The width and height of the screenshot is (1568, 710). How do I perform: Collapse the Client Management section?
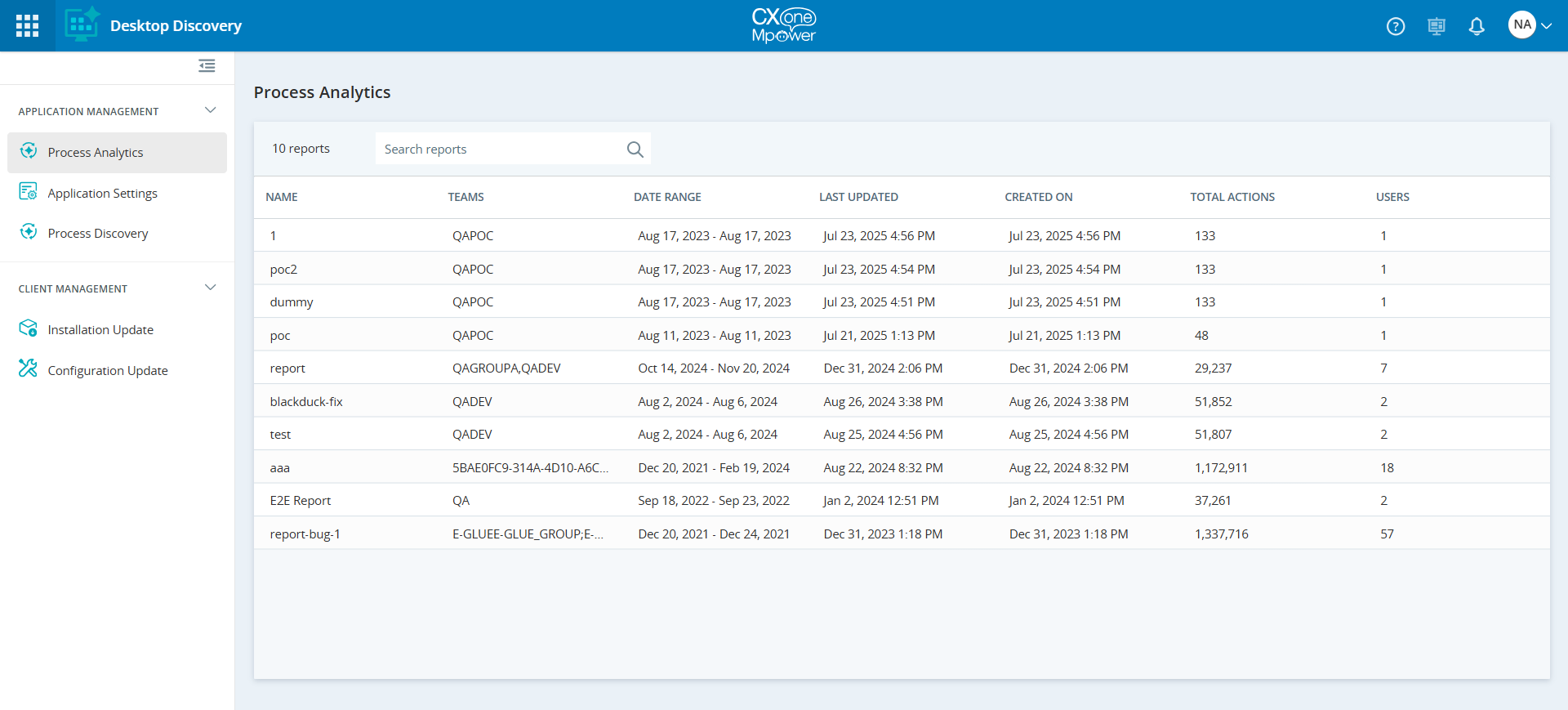point(210,288)
